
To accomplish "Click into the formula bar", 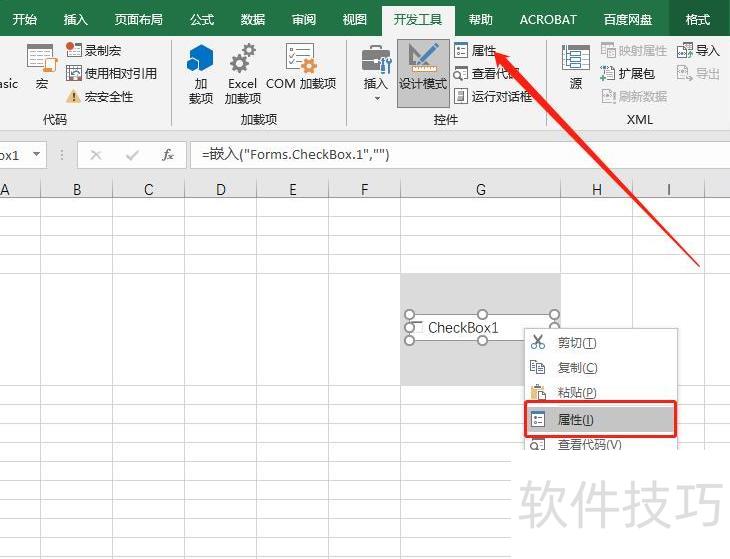I will [460, 155].
